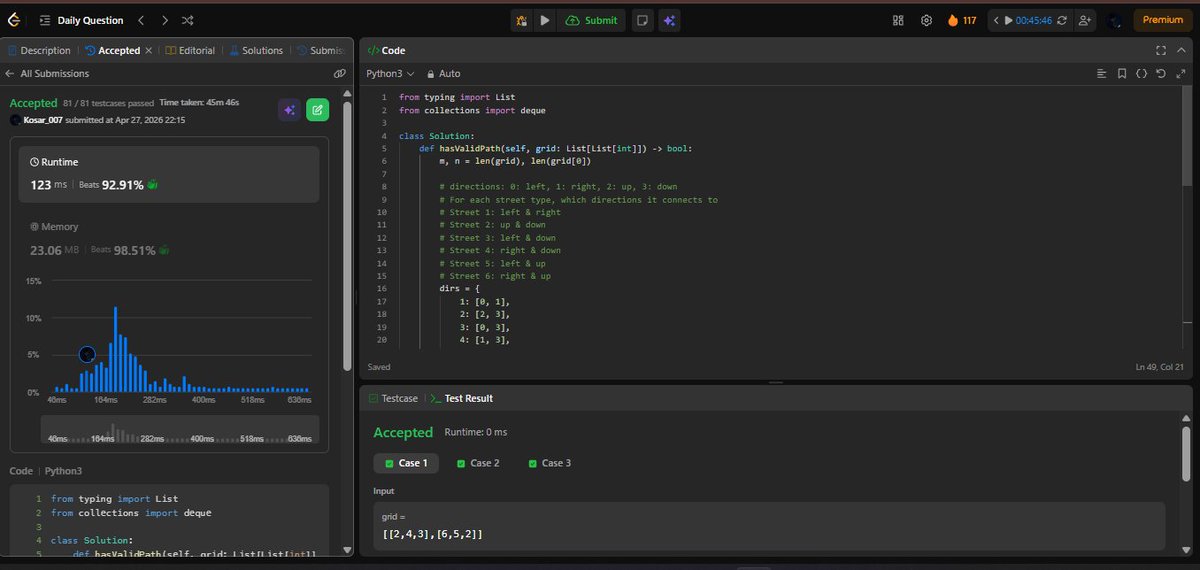Open the Solutions tab

click(x=256, y=50)
